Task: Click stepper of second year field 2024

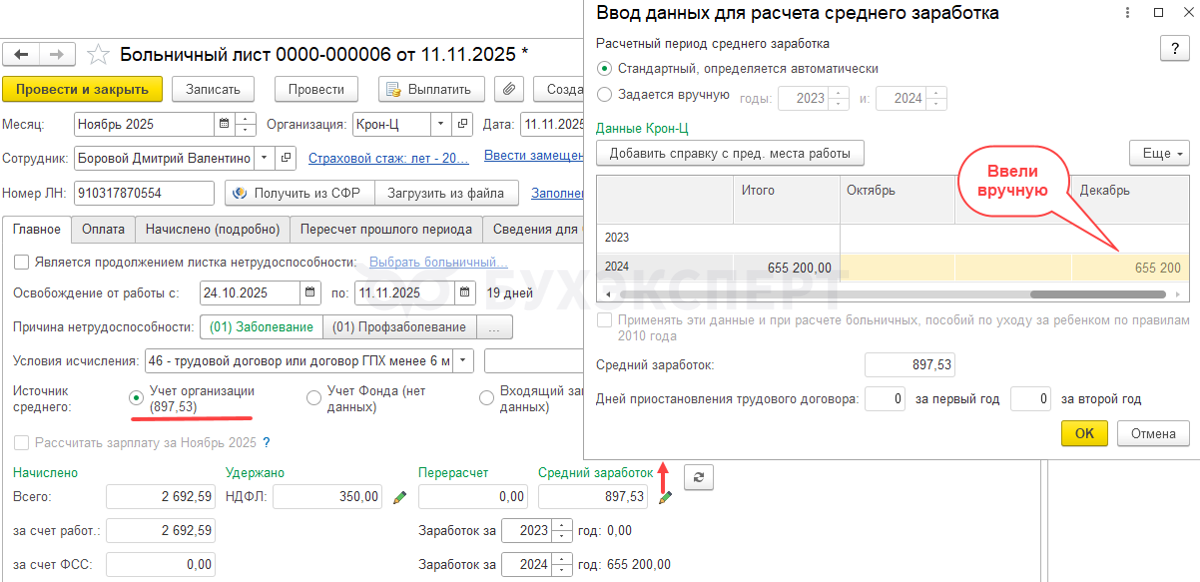Action: click(936, 99)
